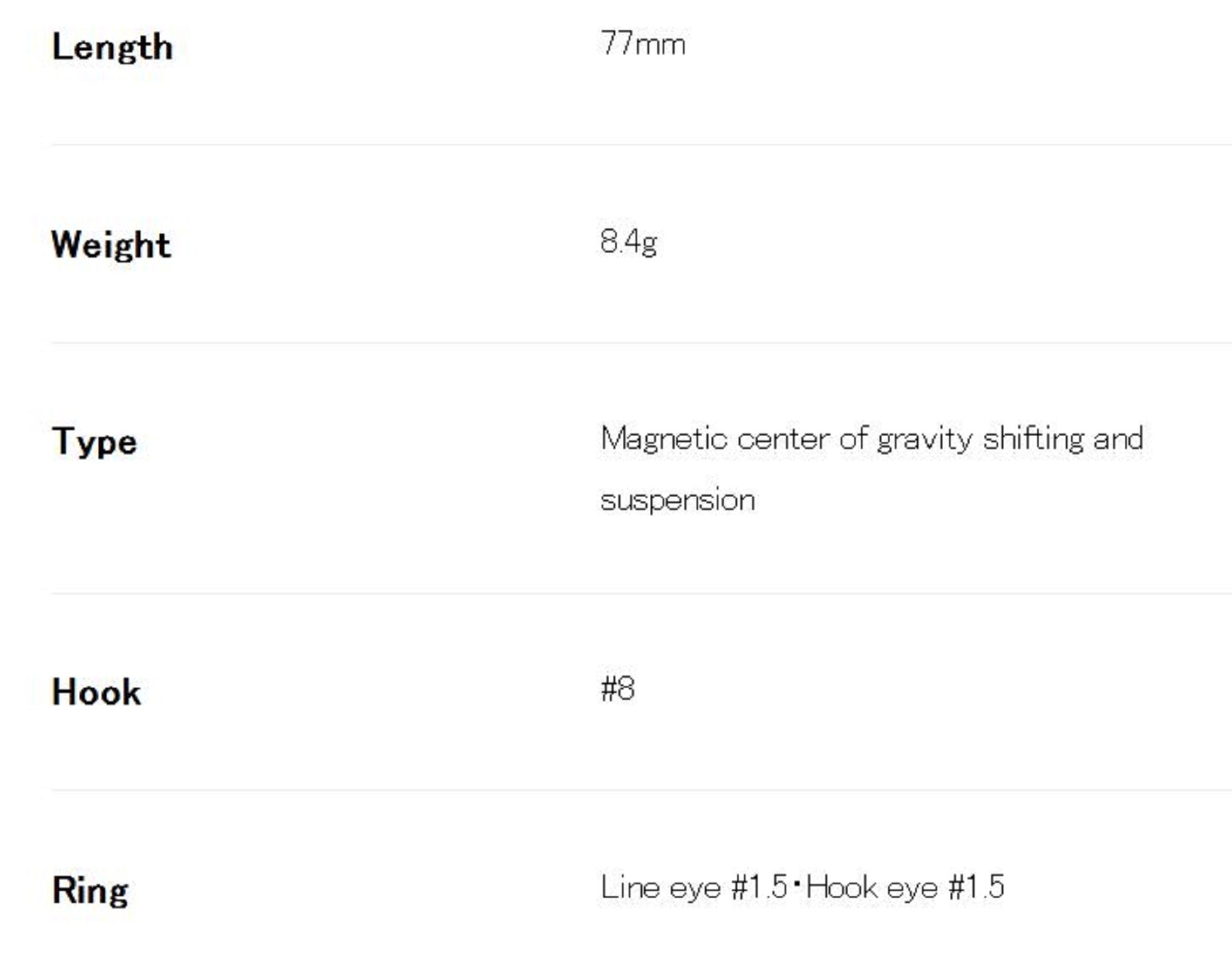
Task: Click the Length row label
Action: tap(112, 47)
